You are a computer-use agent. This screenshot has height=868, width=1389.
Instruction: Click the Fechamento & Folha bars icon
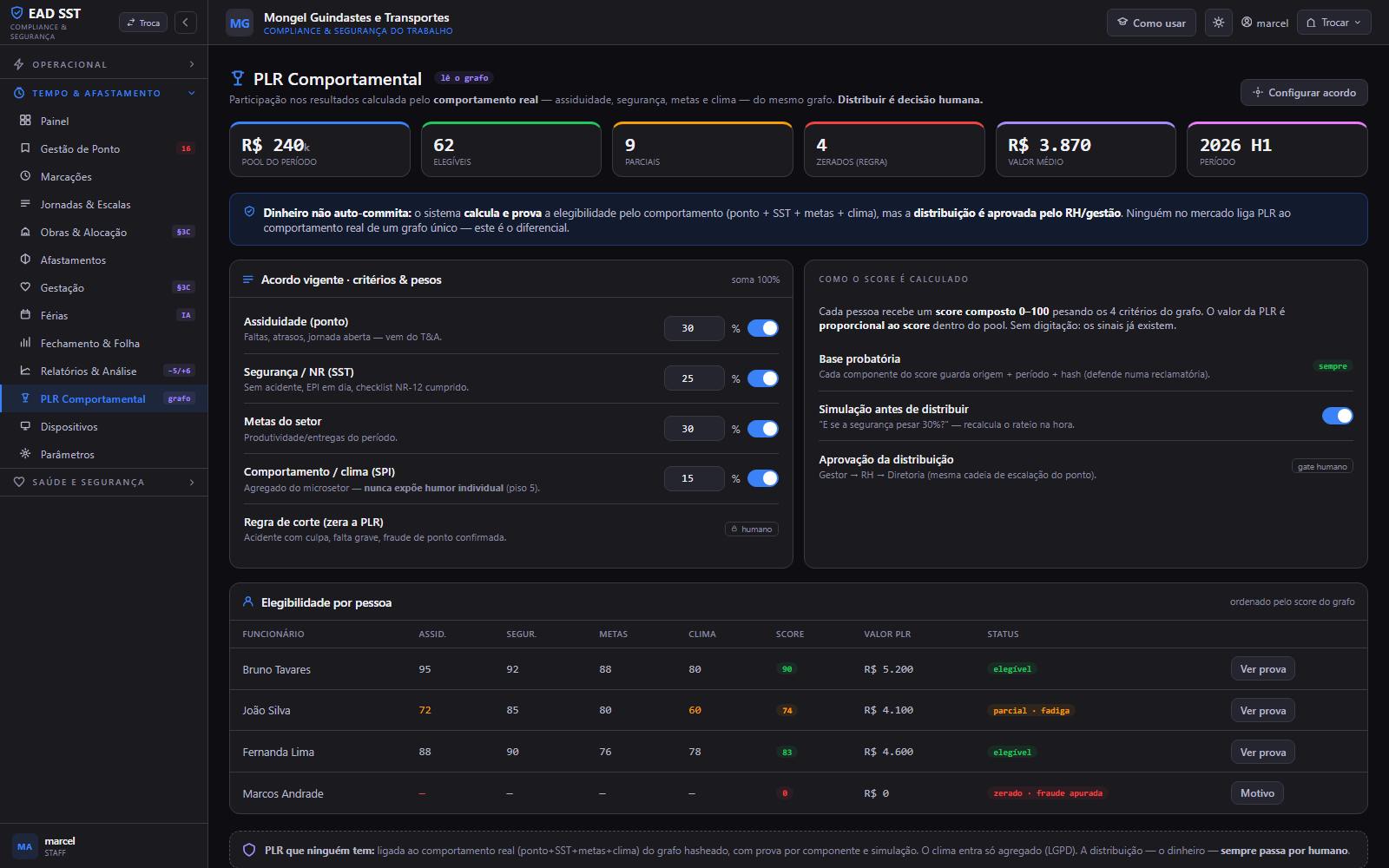point(25,343)
